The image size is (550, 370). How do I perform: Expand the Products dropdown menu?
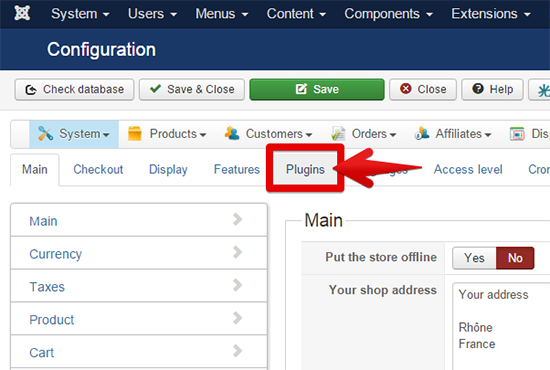[x=167, y=134]
